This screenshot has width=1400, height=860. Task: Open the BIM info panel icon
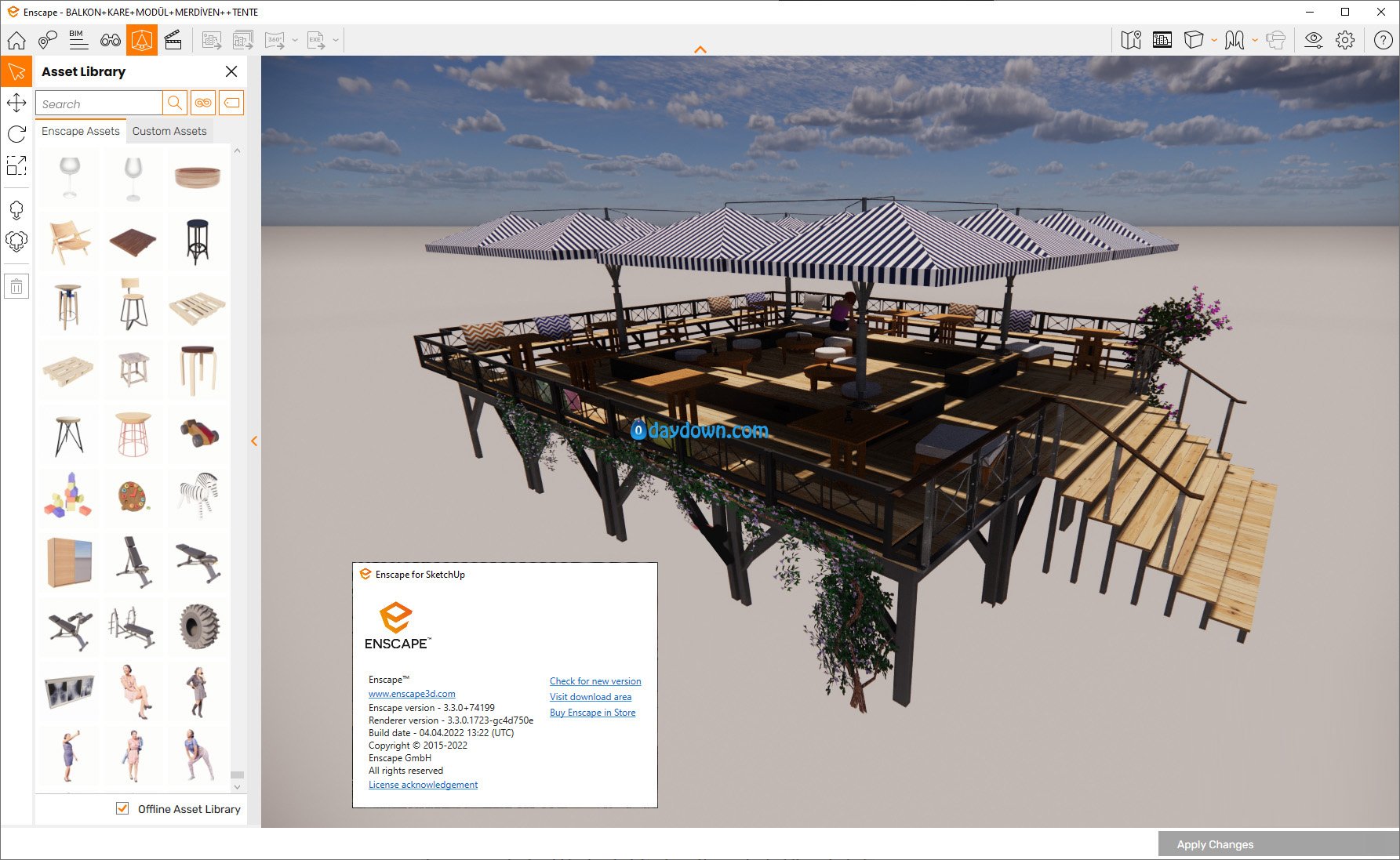click(78, 40)
